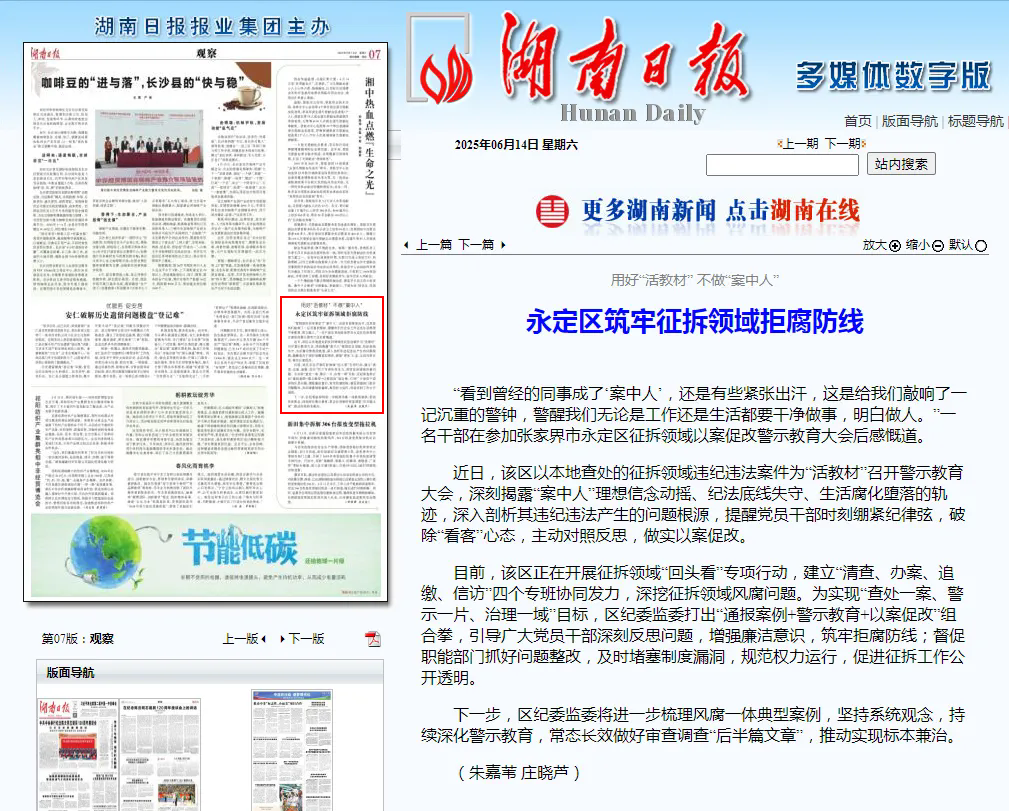Viewport: 1009px width, 811px height.
Task: Open the PDF version via the PDF icon
Action: coord(372,638)
